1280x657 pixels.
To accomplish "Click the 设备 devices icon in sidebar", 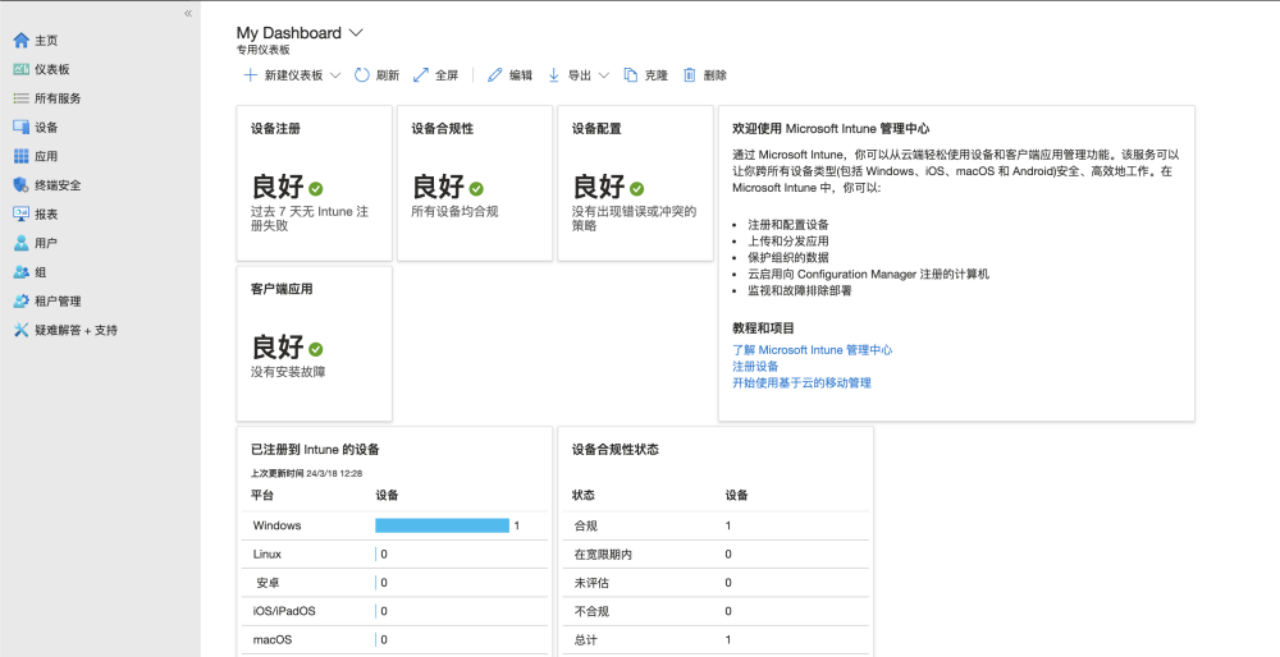I will coord(21,127).
